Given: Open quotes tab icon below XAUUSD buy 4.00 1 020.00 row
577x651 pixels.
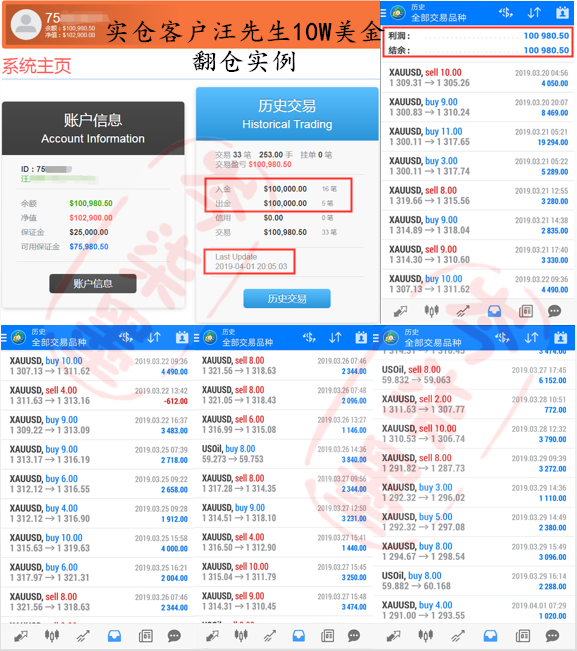Looking at the screenshot, I should point(393,636).
